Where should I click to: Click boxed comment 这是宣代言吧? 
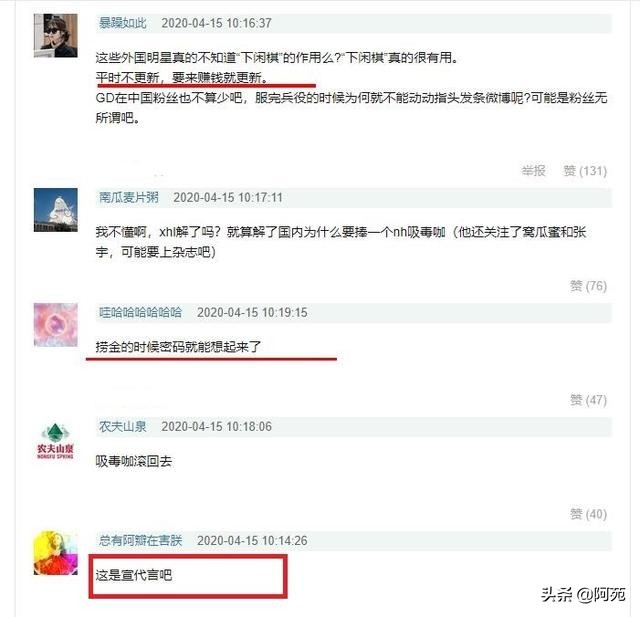[133, 575]
